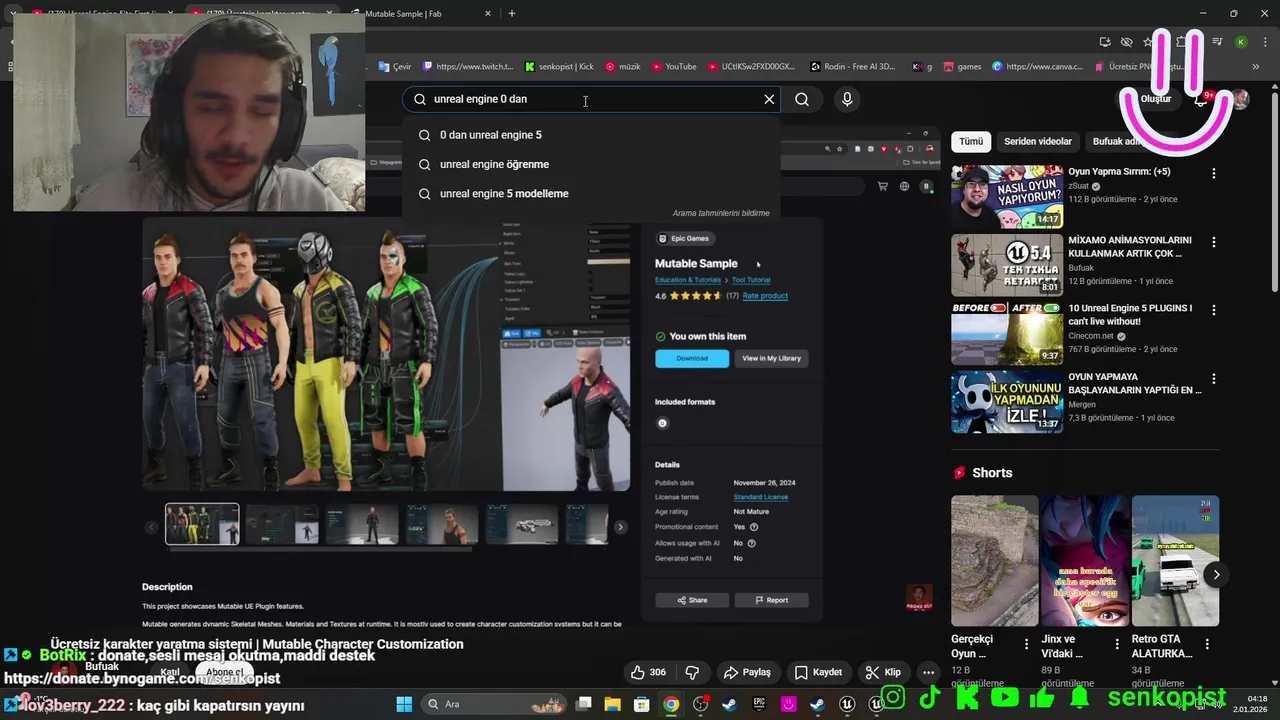Save the video with Kaydet
The height and width of the screenshot is (720, 1280).
pyautogui.click(x=818, y=672)
